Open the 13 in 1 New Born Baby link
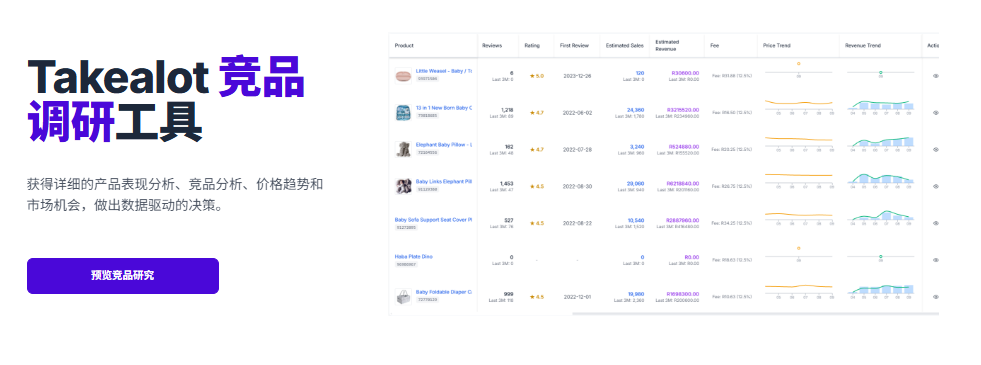This screenshot has width=981, height=365. pyautogui.click(x=444, y=108)
